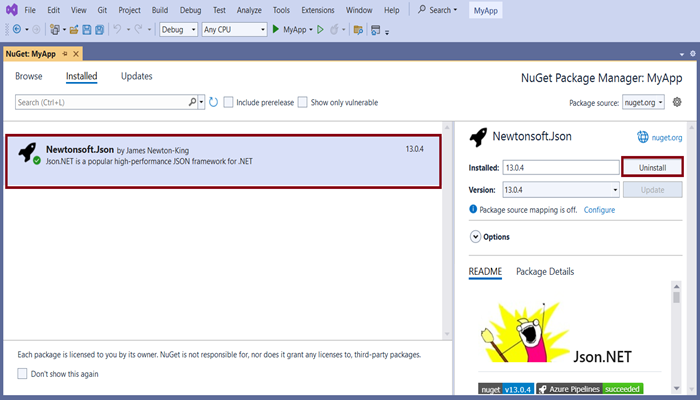Click the Azure Pipelines succeeded badge

(589, 389)
